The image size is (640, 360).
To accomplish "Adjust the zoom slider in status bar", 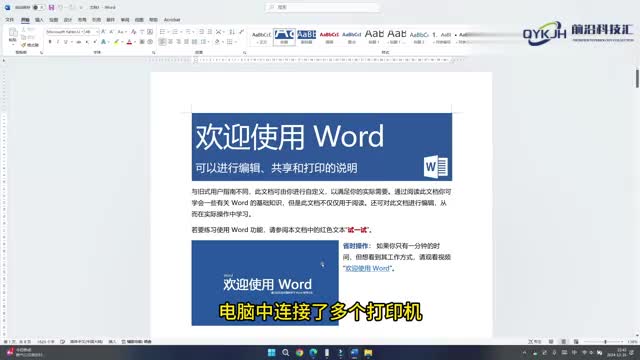I will [x=605, y=342].
